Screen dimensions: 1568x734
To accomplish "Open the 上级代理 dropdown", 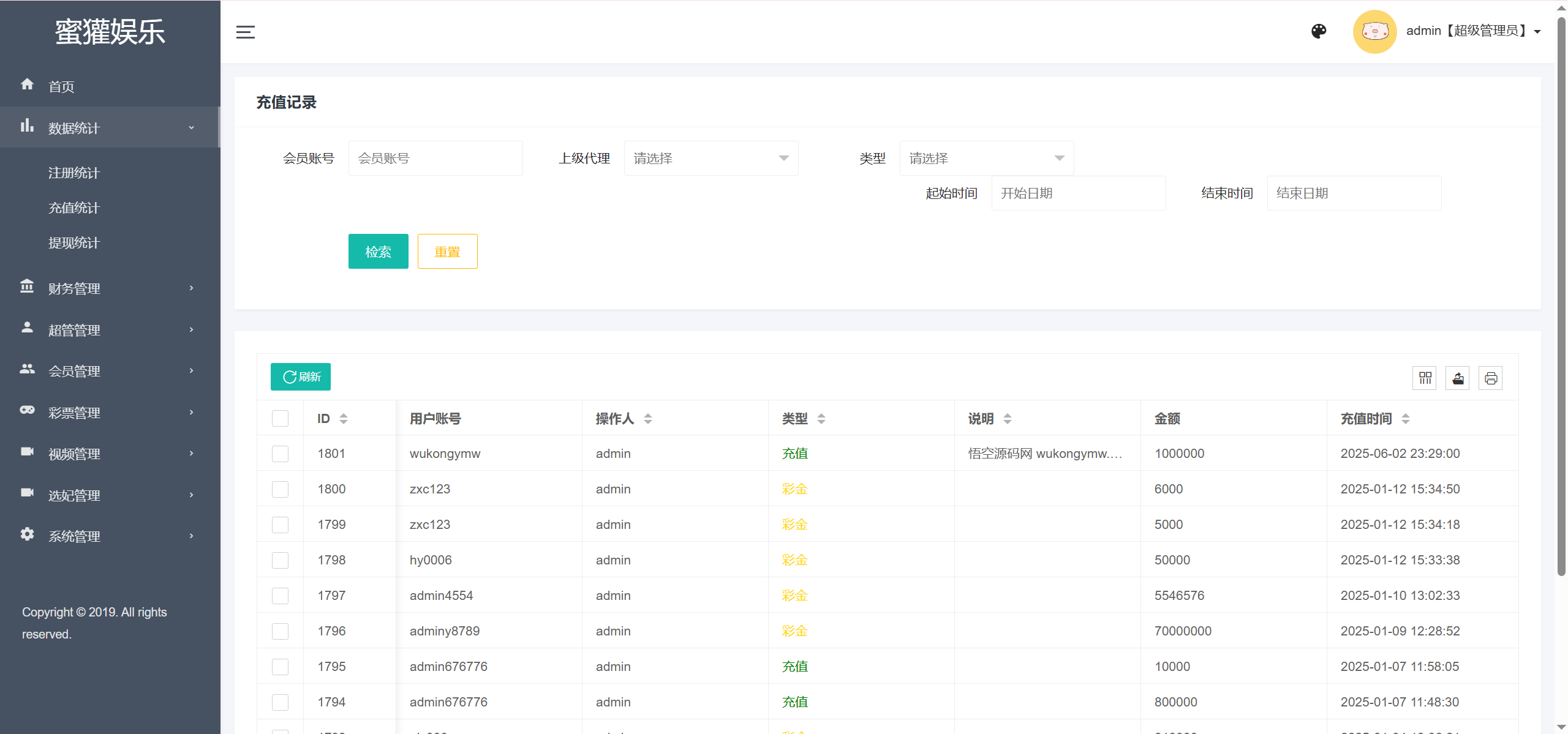I will 710,159.
